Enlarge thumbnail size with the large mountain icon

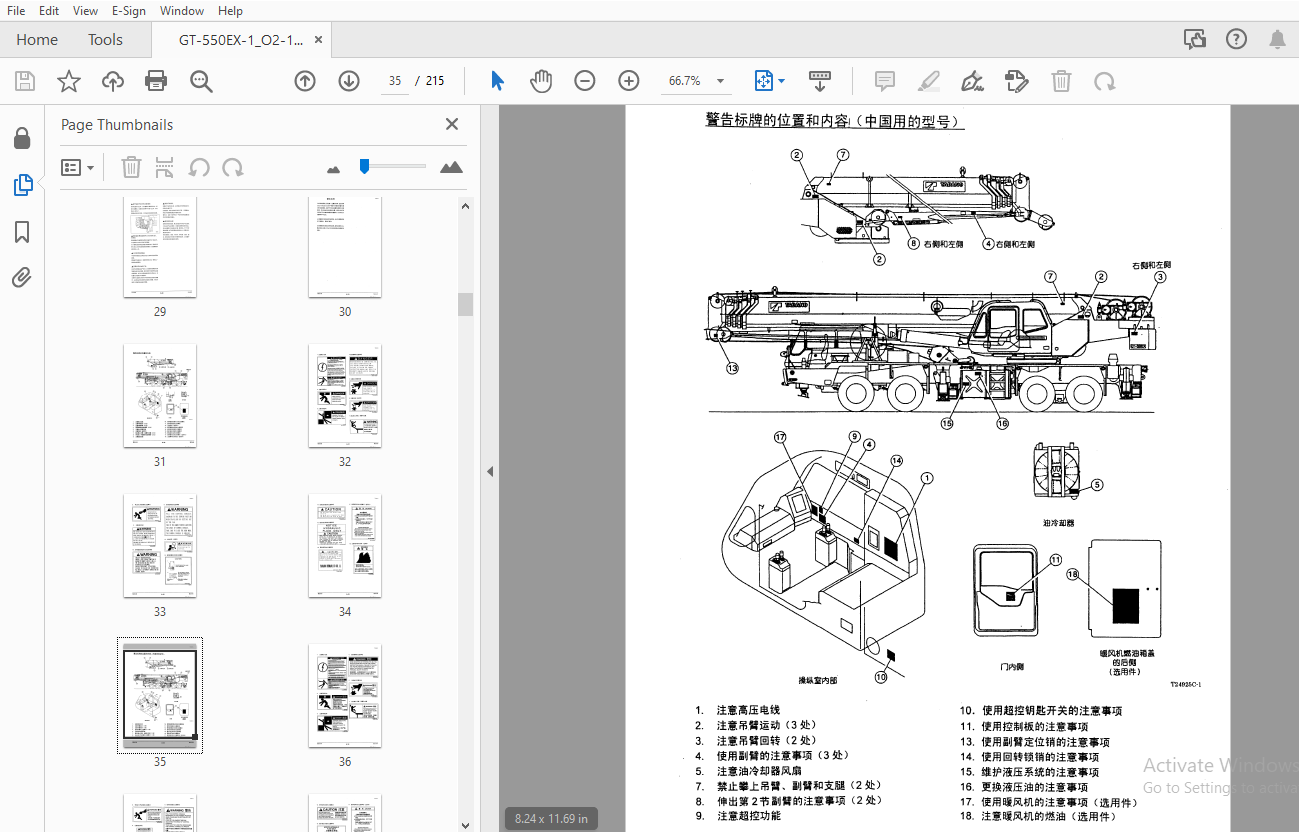(x=452, y=167)
